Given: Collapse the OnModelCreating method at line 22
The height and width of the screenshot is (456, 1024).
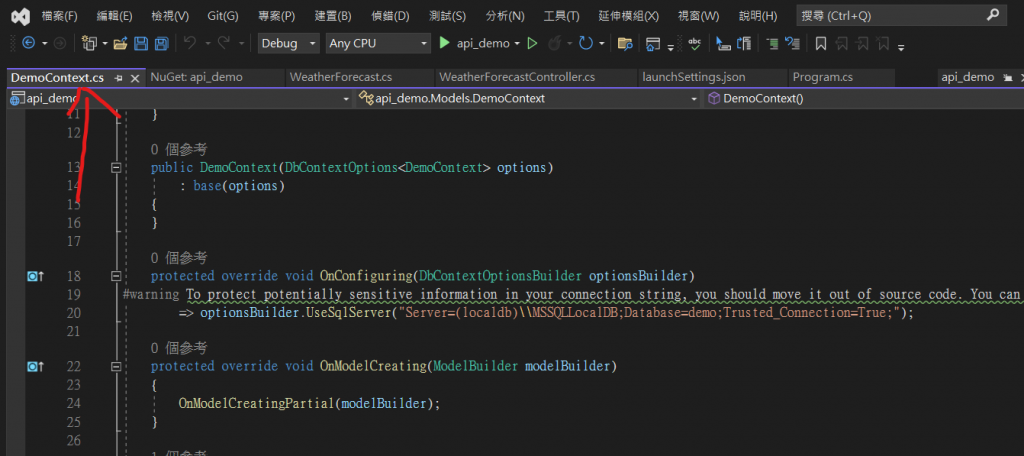Looking at the screenshot, I should point(116,366).
